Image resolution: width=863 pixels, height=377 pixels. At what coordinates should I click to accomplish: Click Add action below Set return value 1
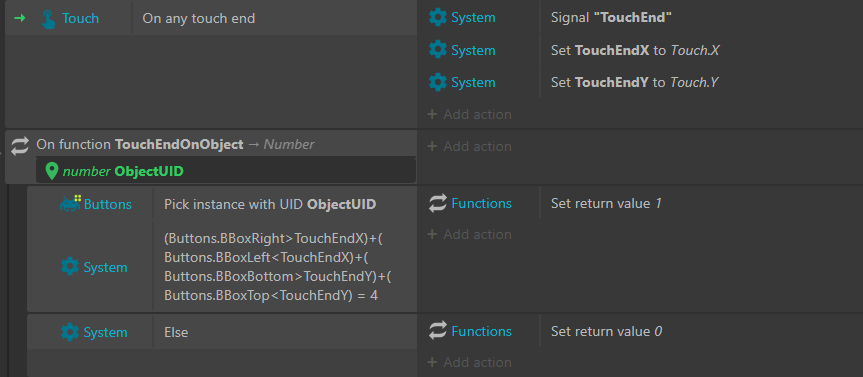[x=469, y=234]
